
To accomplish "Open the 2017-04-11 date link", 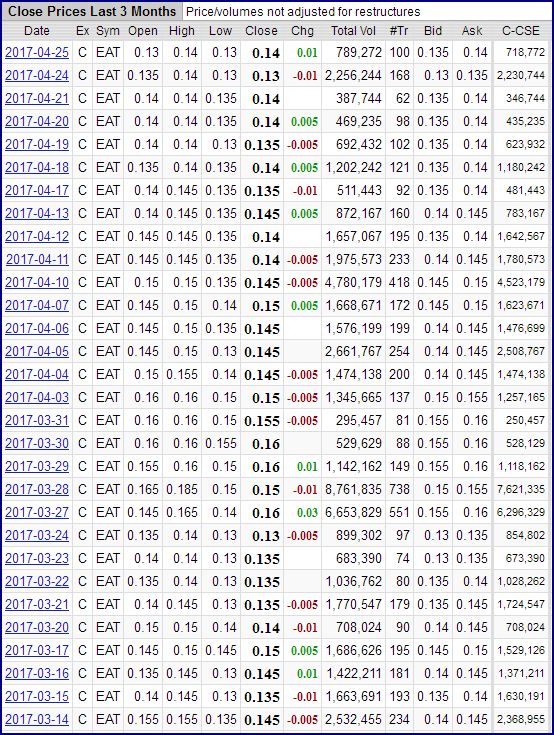I will (37, 259).
